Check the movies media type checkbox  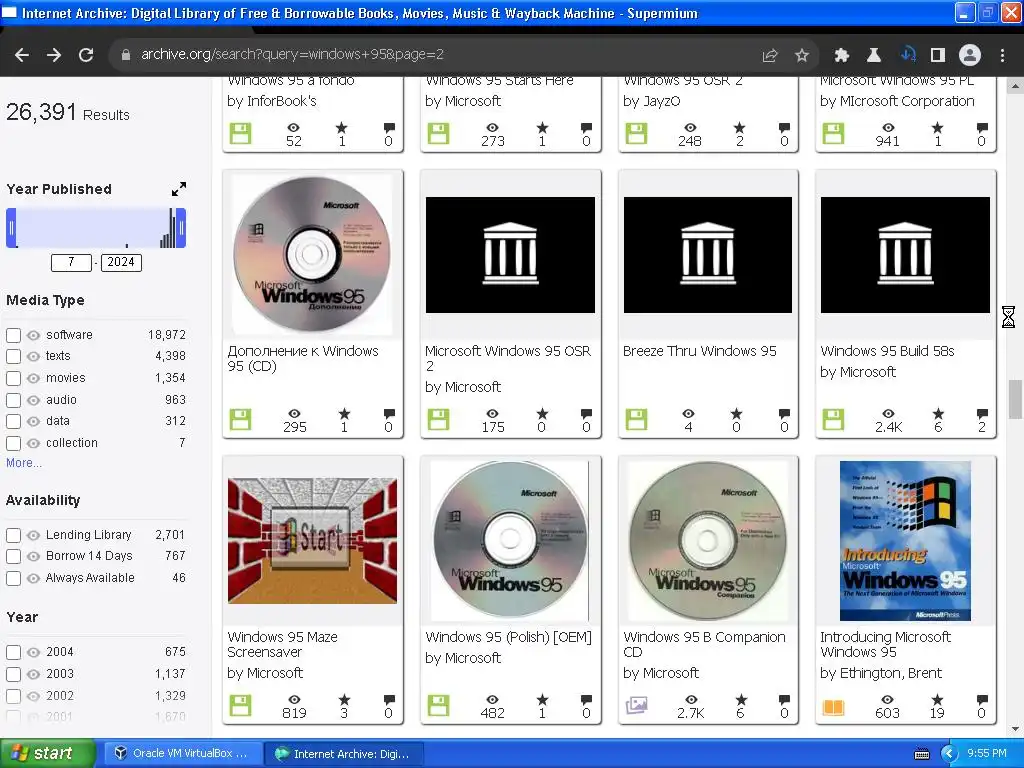(x=14, y=379)
